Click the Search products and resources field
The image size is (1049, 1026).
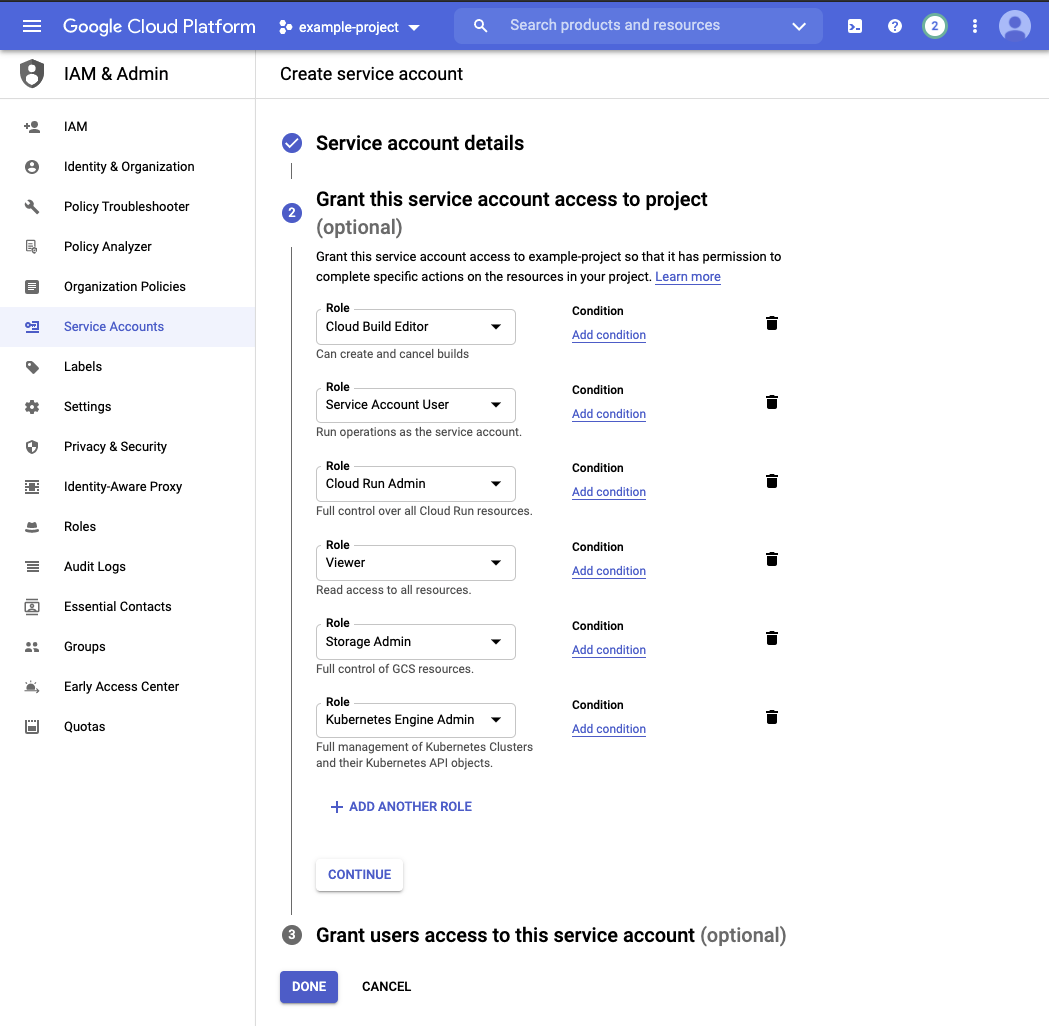pos(638,26)
